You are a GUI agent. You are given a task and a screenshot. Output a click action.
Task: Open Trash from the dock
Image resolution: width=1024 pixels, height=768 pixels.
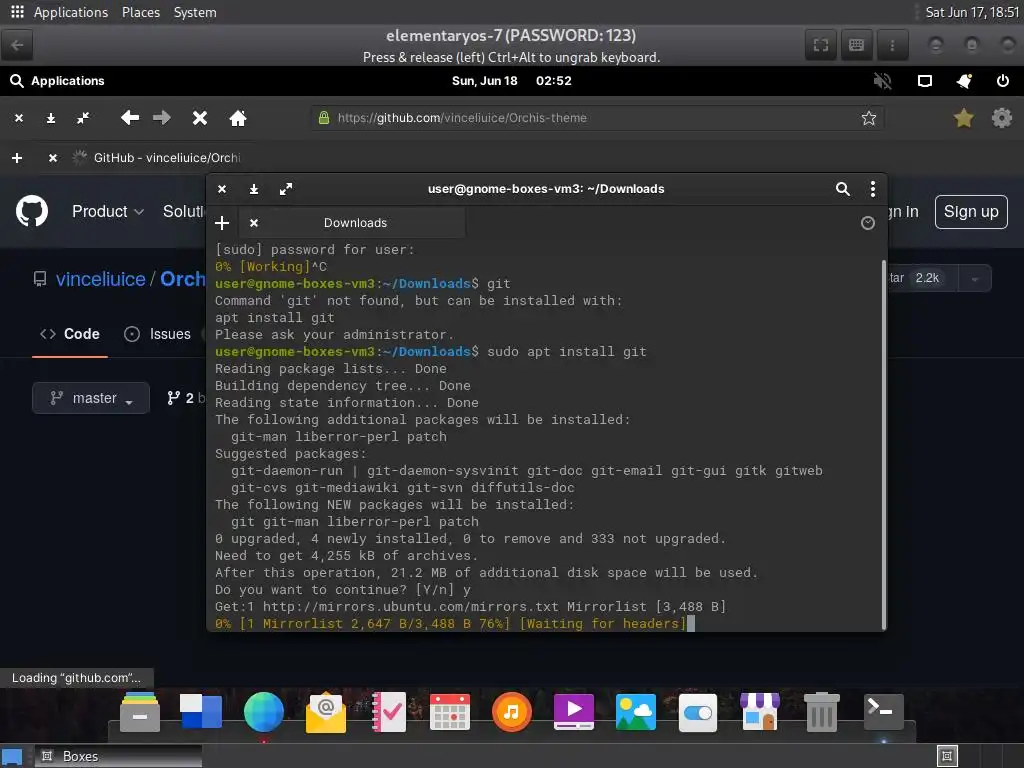(822, 712)
